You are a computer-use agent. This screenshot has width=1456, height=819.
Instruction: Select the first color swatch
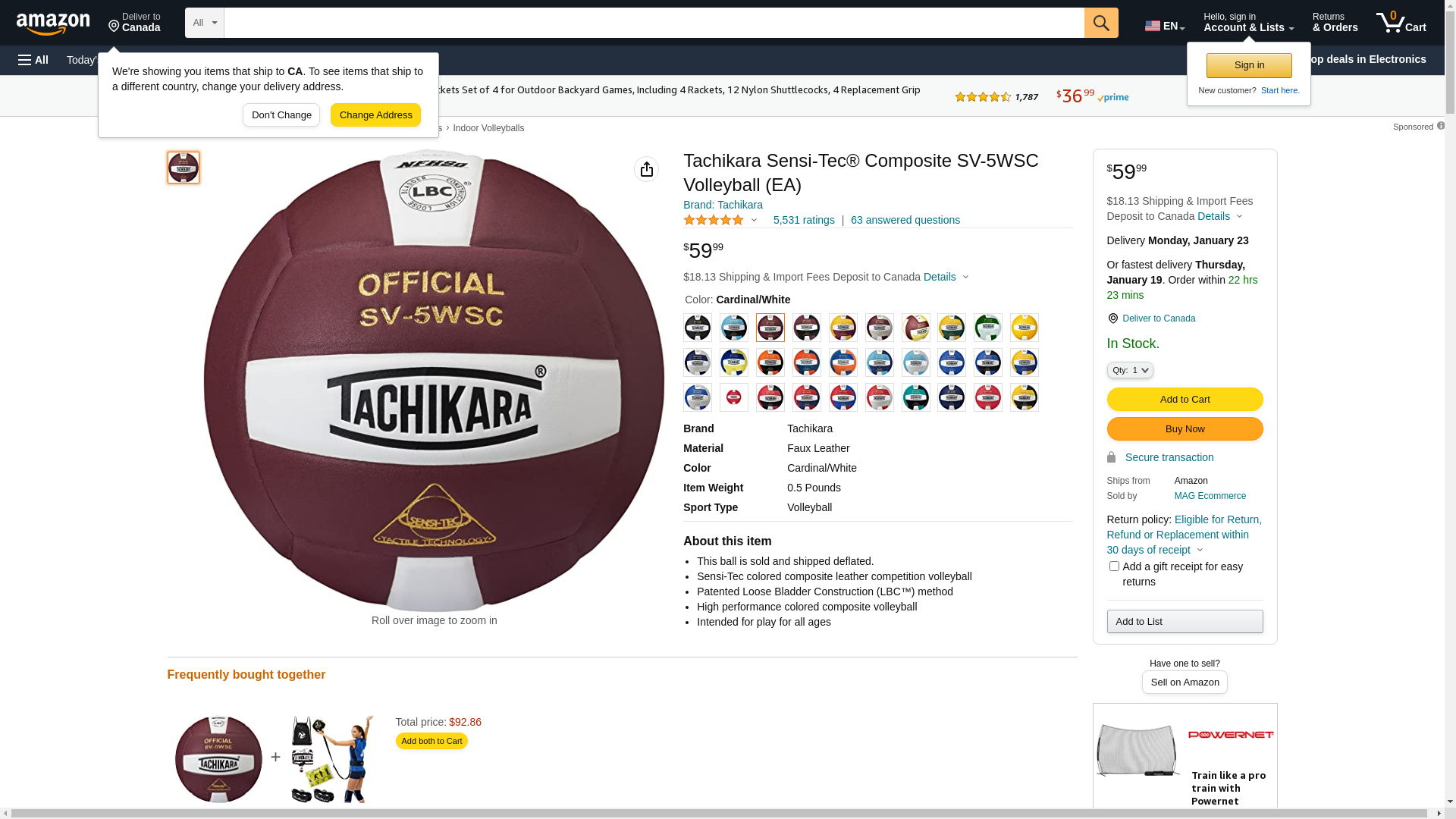[x=698, y=328]
